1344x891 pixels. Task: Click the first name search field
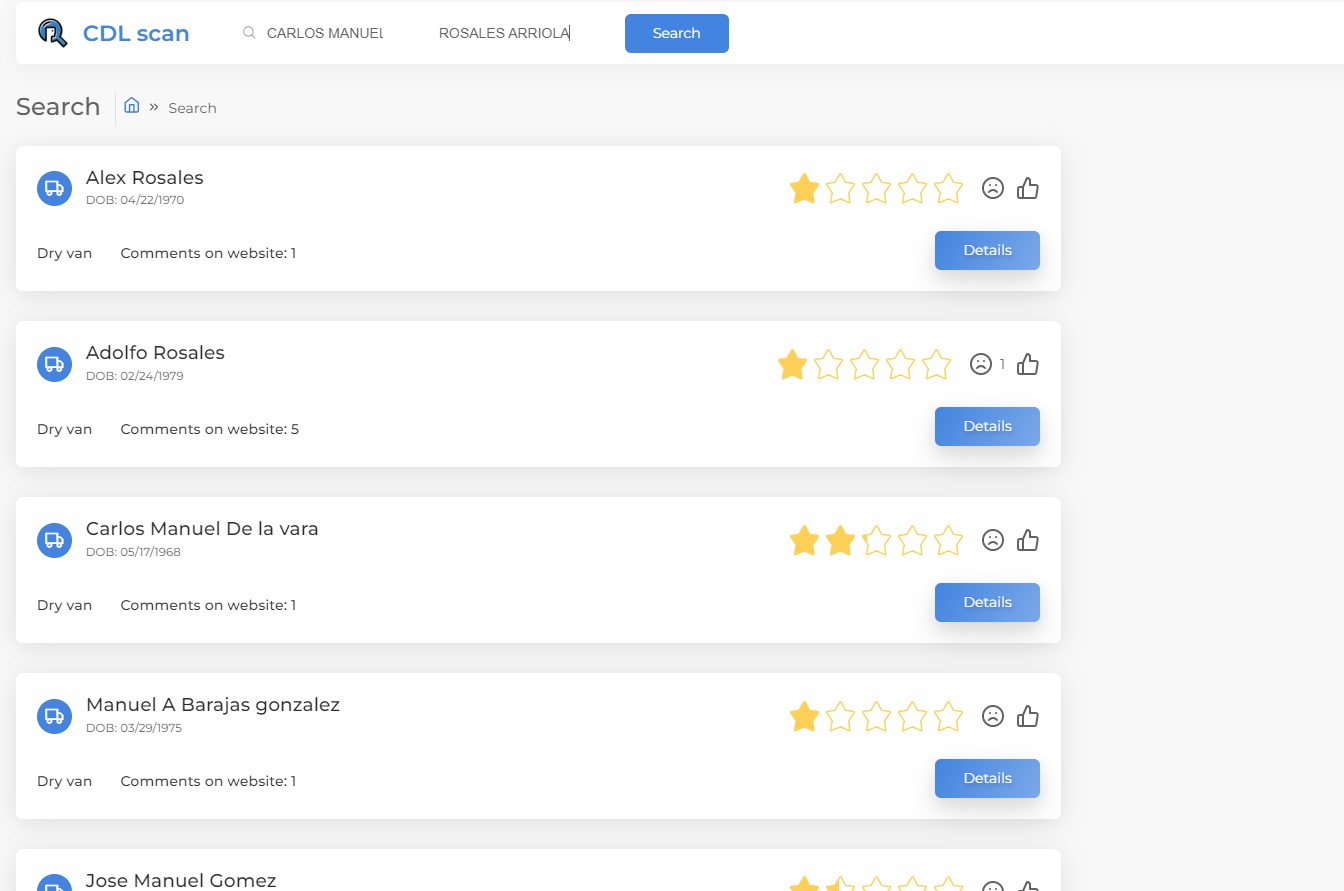click(325, 33)
